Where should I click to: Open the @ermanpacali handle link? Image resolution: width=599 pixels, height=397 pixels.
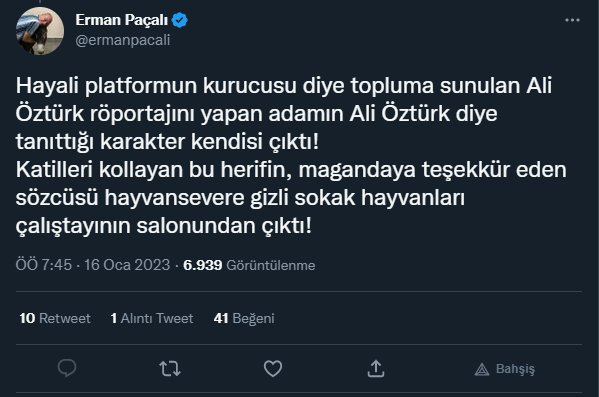pyautogui.click(x=123, y=40)
